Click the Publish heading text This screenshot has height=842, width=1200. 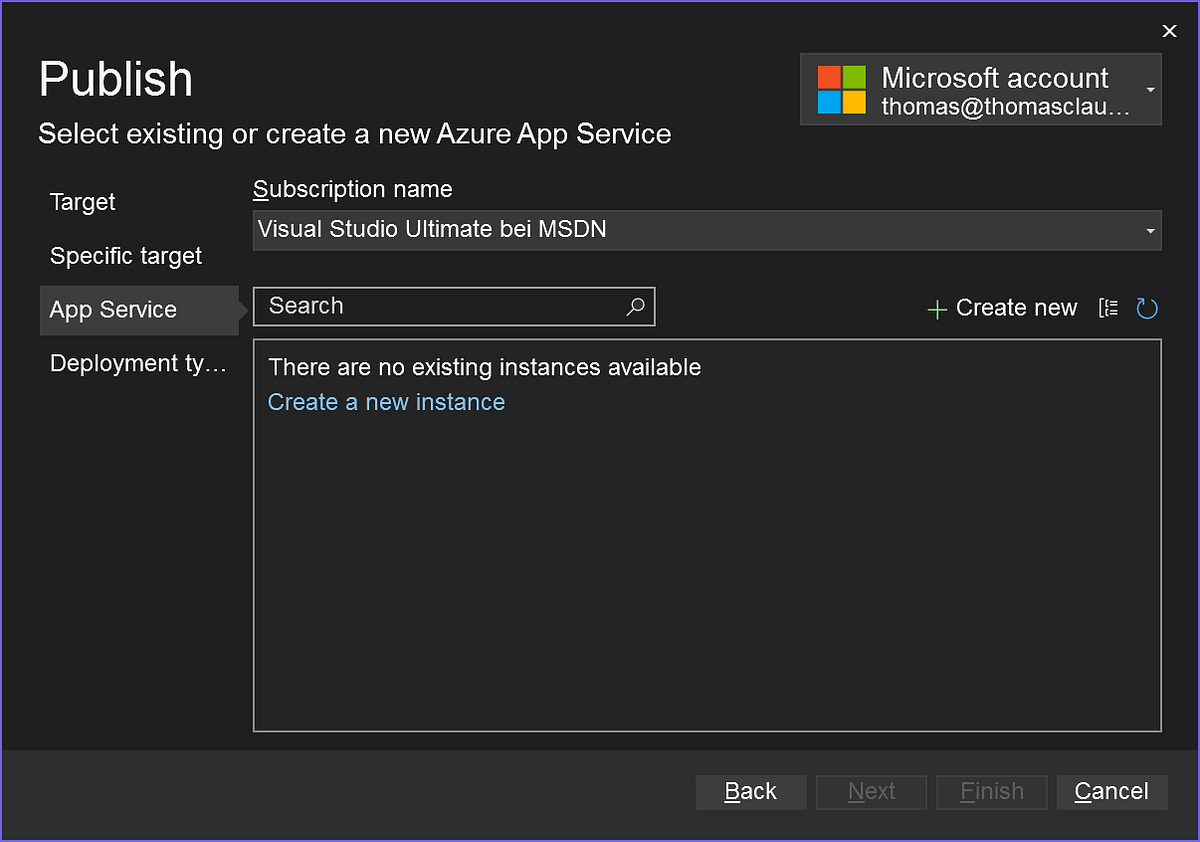click(116, 79)
